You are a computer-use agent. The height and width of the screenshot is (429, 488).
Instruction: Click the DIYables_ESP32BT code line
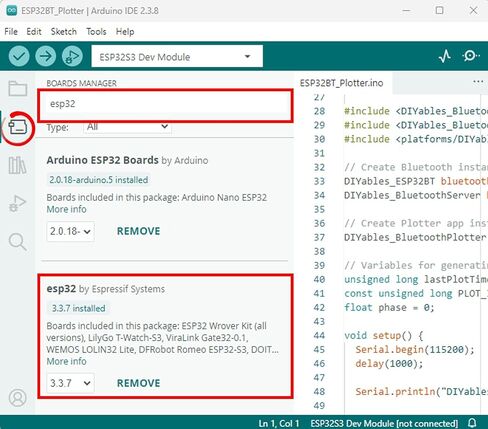coord(416,181)
